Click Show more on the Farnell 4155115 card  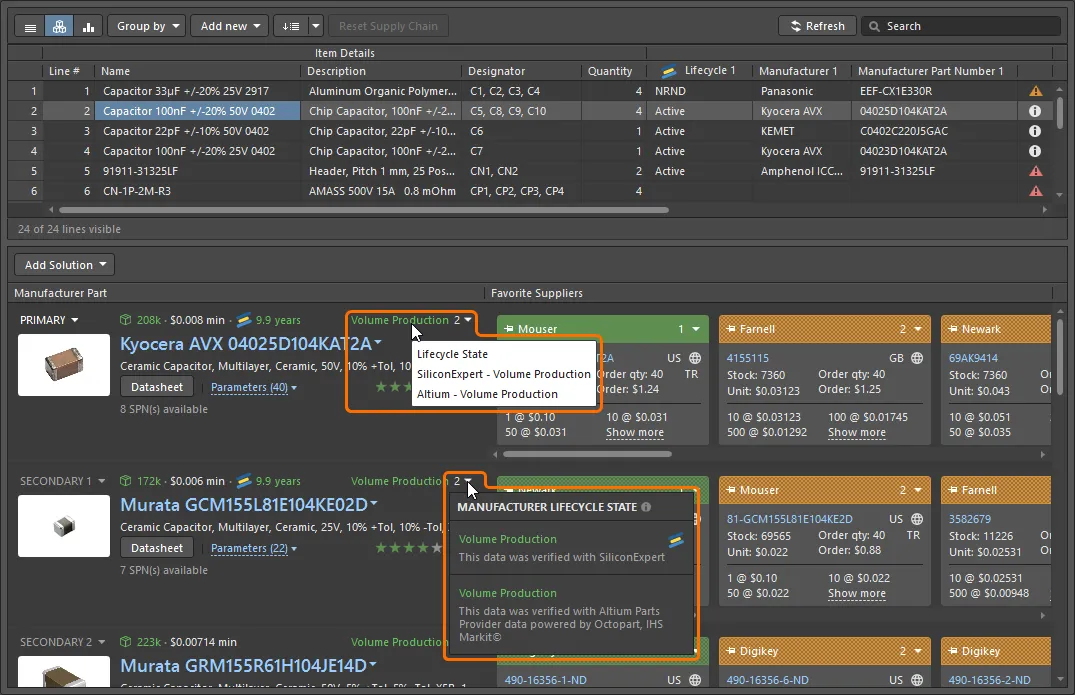point(856,432)
